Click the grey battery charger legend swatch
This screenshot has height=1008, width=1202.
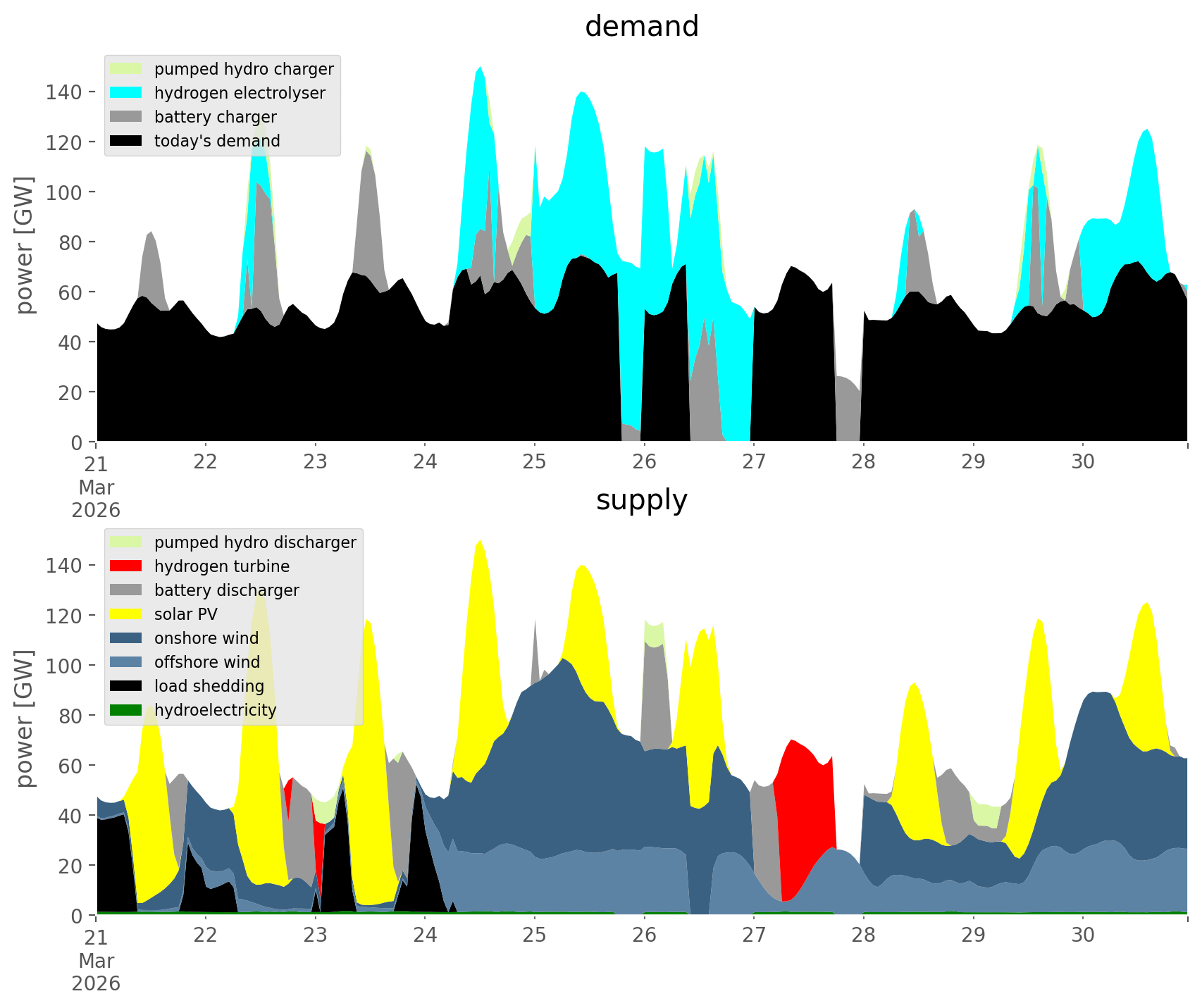click(126, 117)
